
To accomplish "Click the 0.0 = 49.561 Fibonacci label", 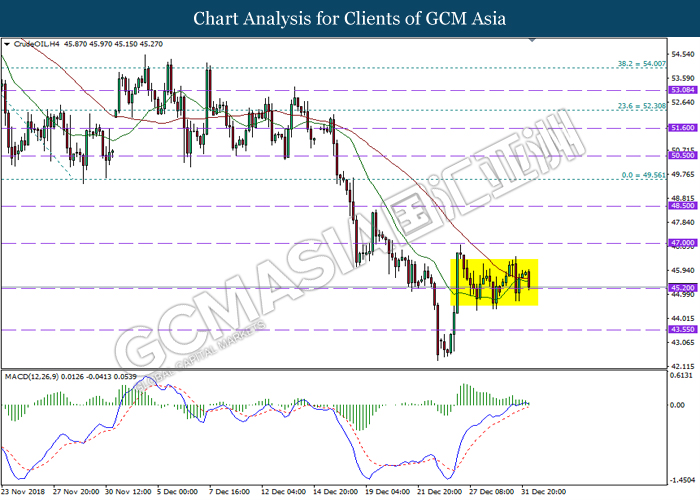I will coord(644,175).
